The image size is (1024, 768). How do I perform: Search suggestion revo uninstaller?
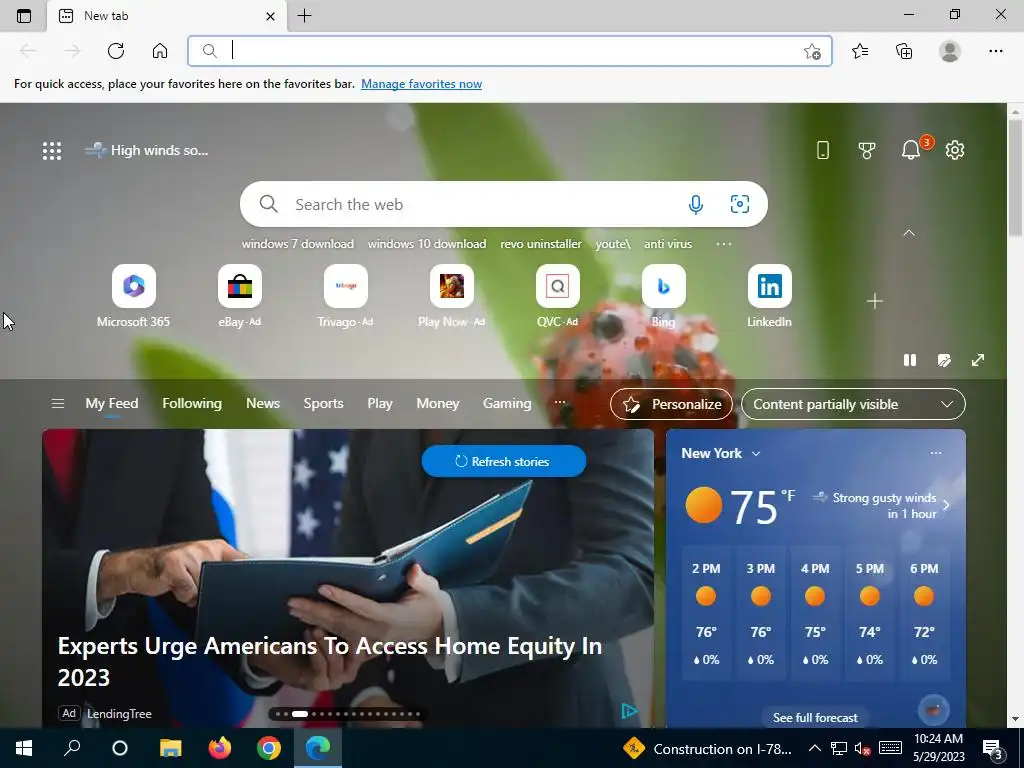(x=541, y=244)
